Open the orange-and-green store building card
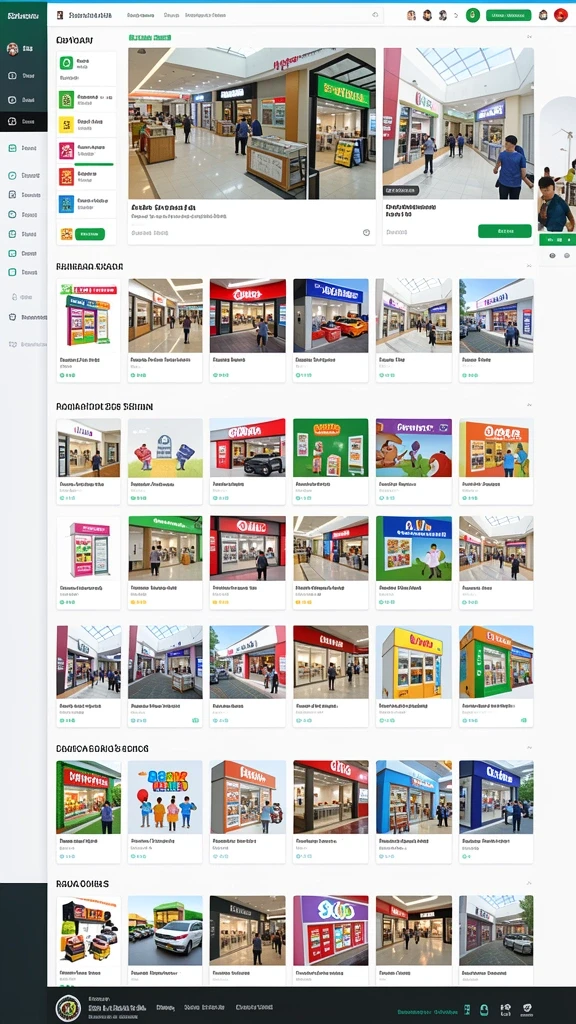Screen dimensions: 576x1024 tap(496, 676)
